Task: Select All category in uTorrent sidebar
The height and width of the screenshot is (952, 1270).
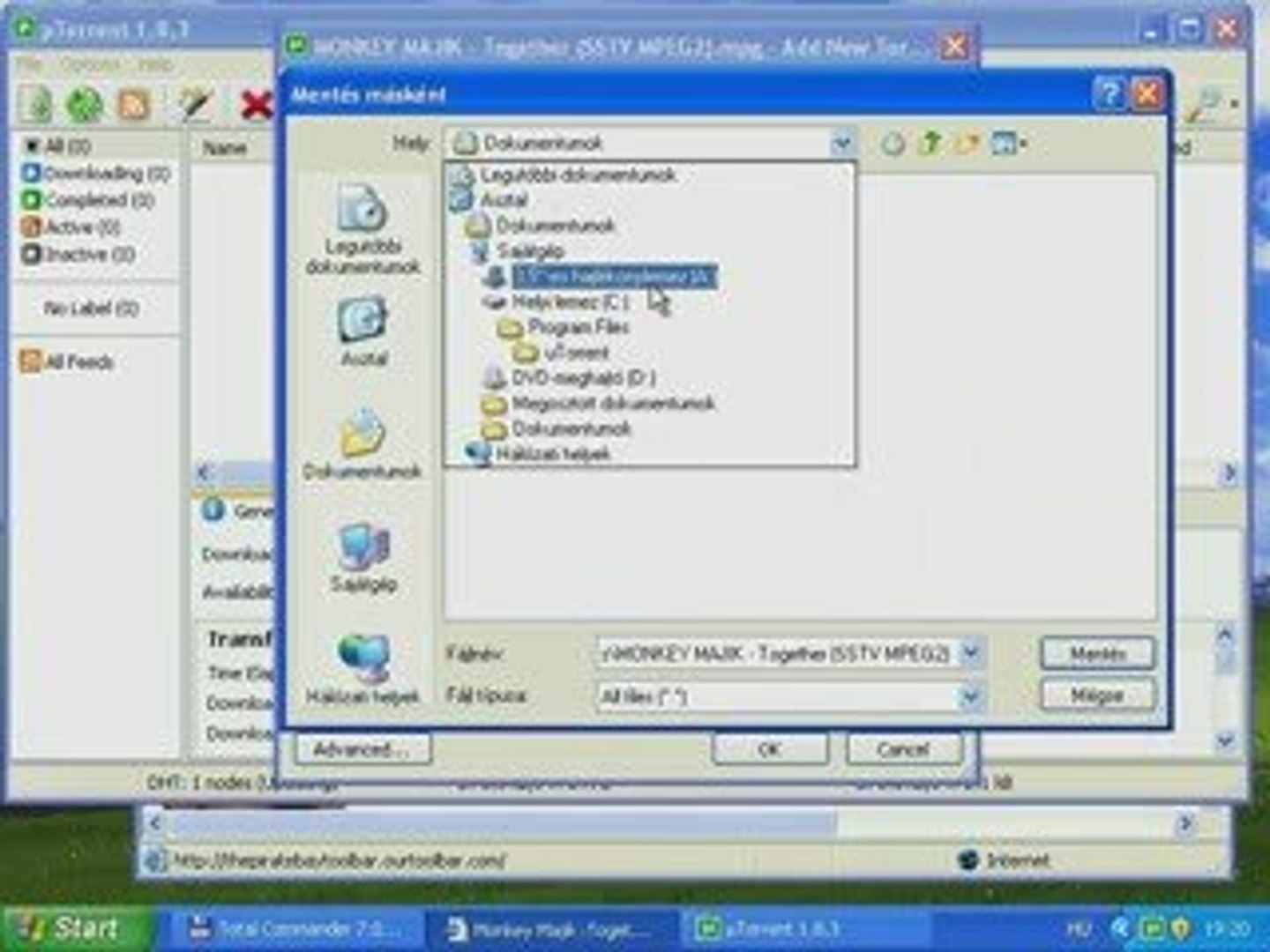Action: (x=58, y=146)
